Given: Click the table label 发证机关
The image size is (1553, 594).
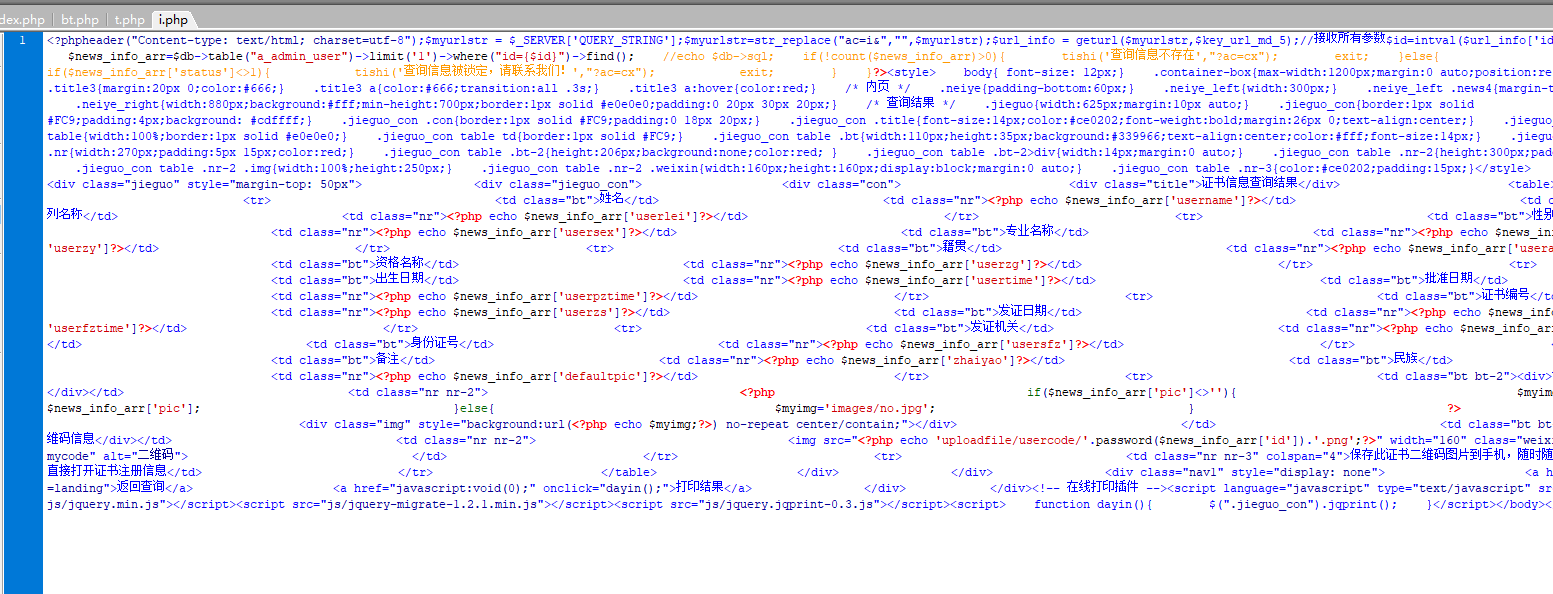Looking at the screenshot, I should pyautogui.click(x=995, y=328).
